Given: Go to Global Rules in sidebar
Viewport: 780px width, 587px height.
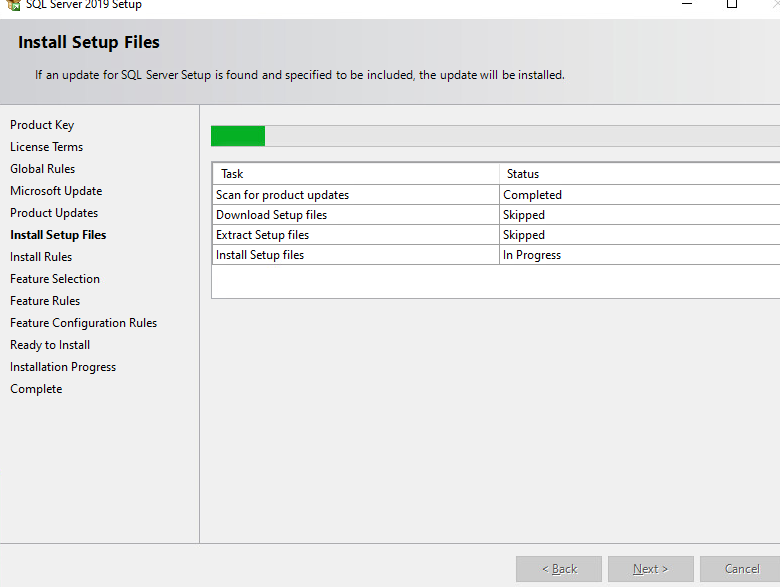Looking at the screenshot, I should pos(42,169).
